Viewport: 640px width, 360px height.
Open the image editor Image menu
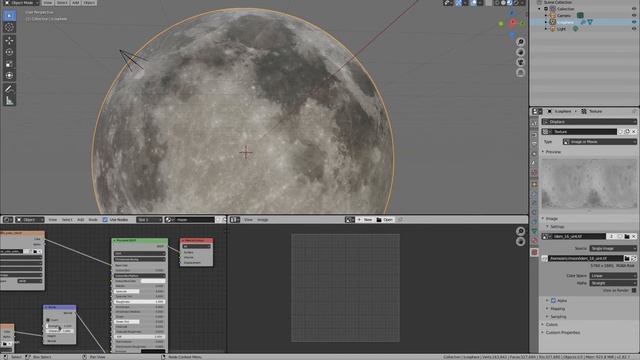(263, 220)
